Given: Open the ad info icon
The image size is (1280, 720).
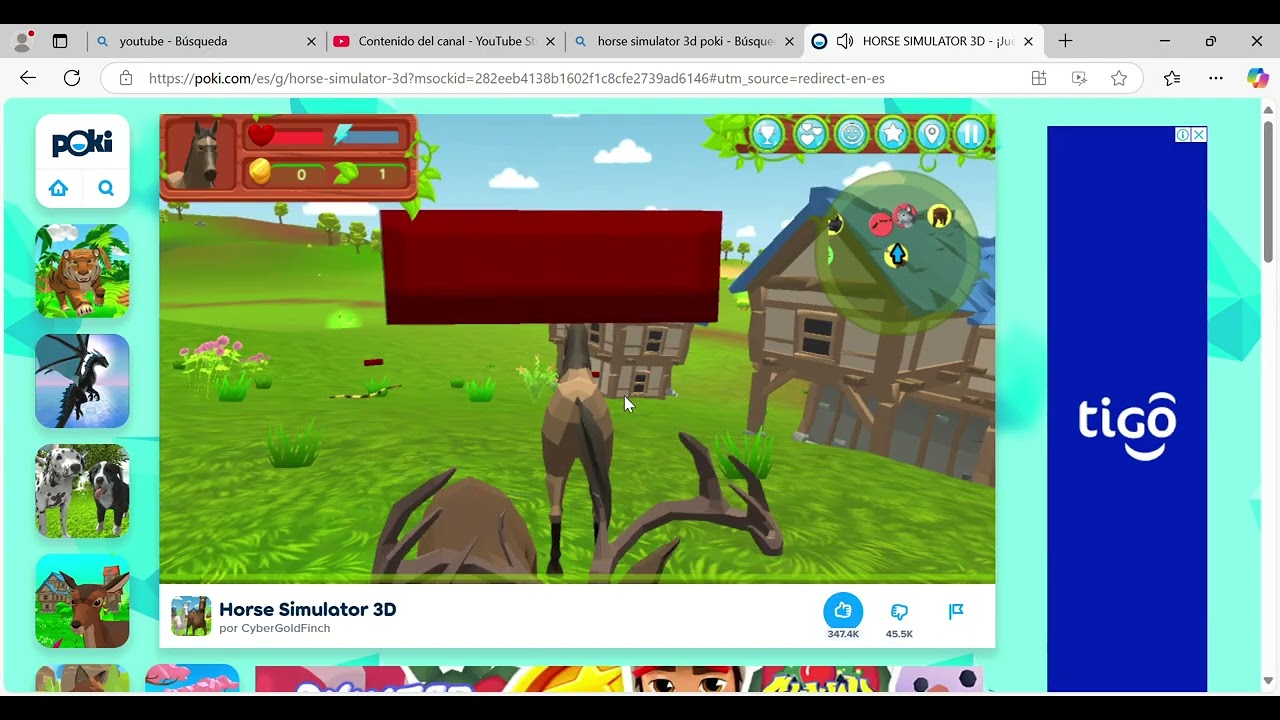Looking at the screenshot, I should point(1183,135).
